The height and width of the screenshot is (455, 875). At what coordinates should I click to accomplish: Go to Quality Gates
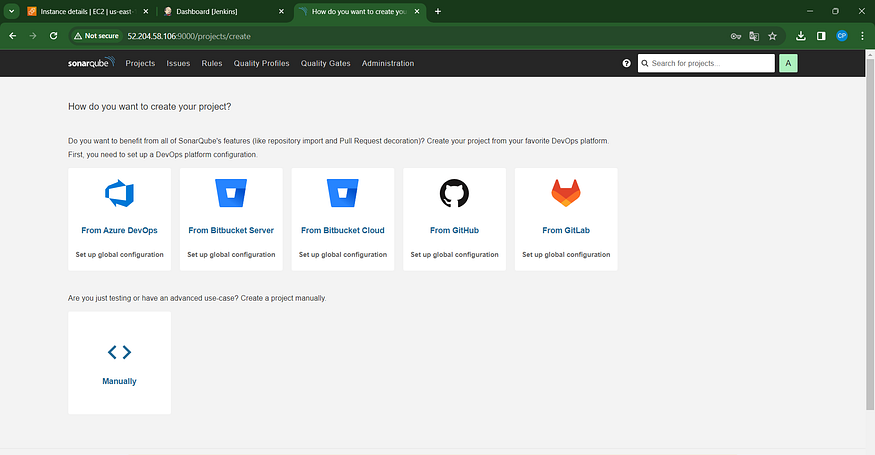coord(325,63)
